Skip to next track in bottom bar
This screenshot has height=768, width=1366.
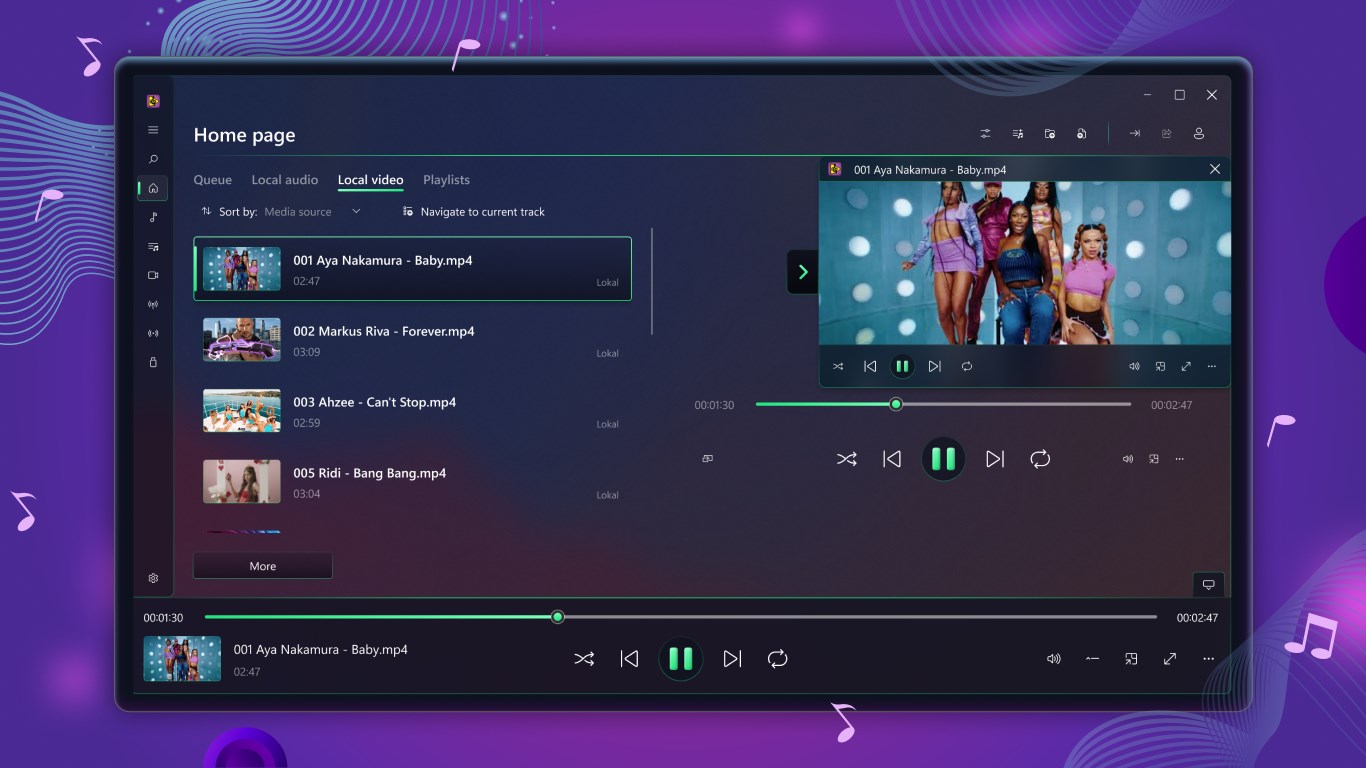click(732, 659)
